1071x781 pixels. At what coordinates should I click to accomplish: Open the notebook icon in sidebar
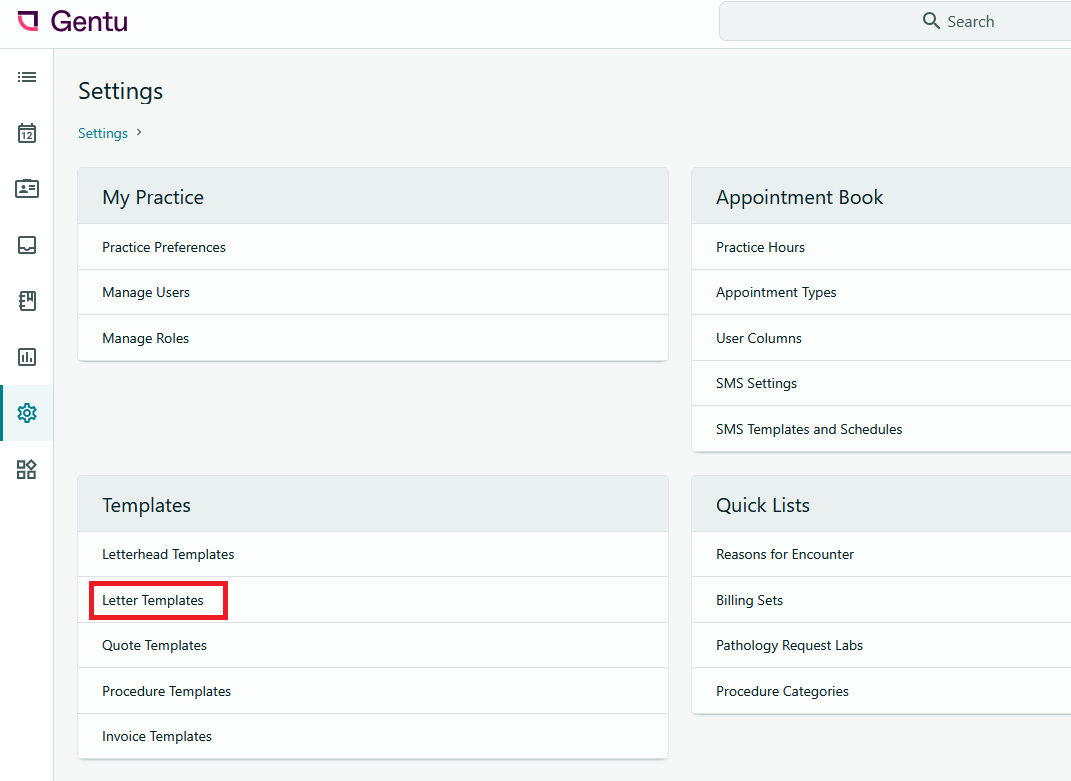(x=27, y=301)
